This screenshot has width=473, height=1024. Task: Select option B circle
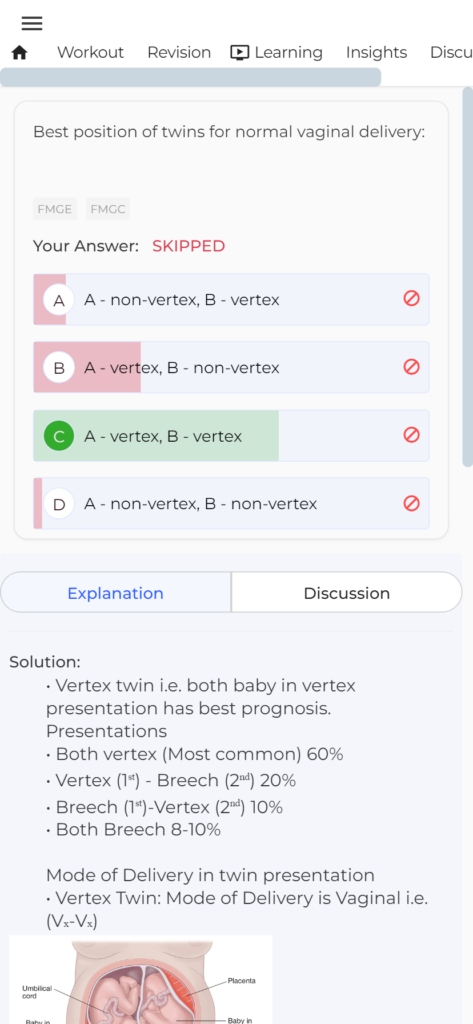59,368
